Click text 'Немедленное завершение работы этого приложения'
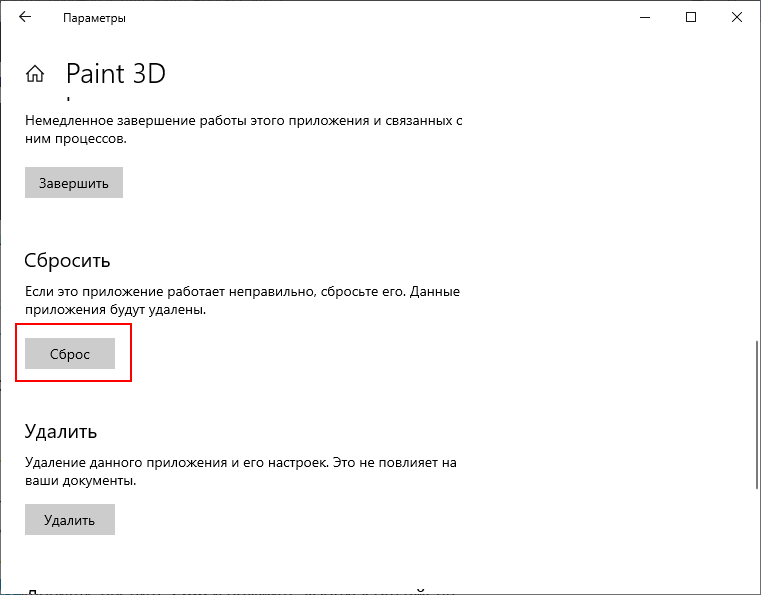 pos(197,120)
